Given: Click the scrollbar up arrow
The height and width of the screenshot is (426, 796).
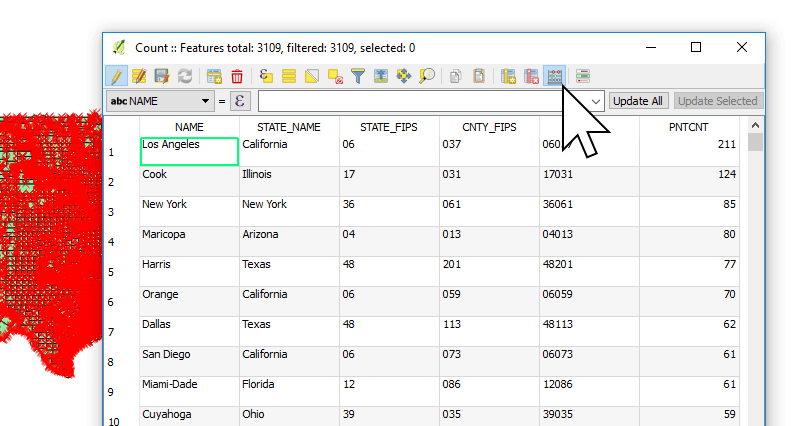Looking at the screenshot, I should point(755,125).
